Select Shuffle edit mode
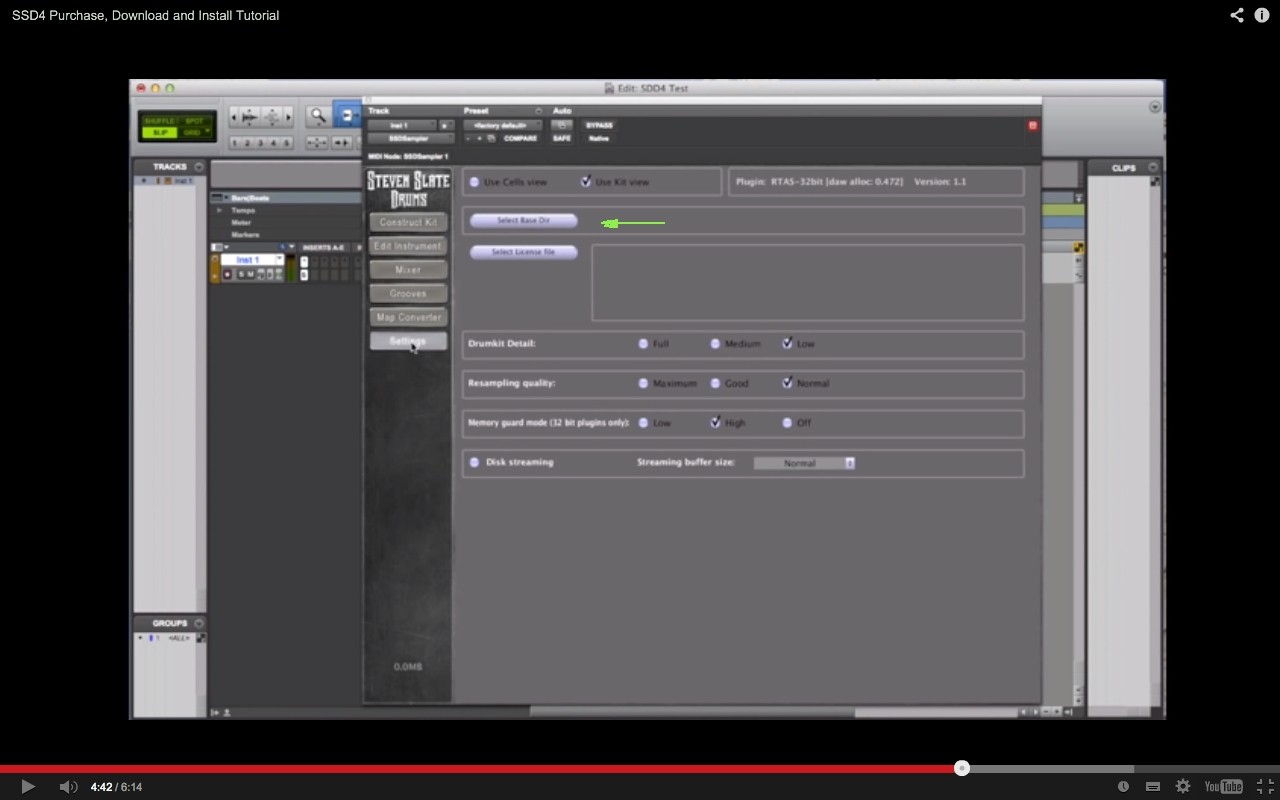The height and width of the screenshot is (800, 1280). pyautogui.click(x=160, y=121)
